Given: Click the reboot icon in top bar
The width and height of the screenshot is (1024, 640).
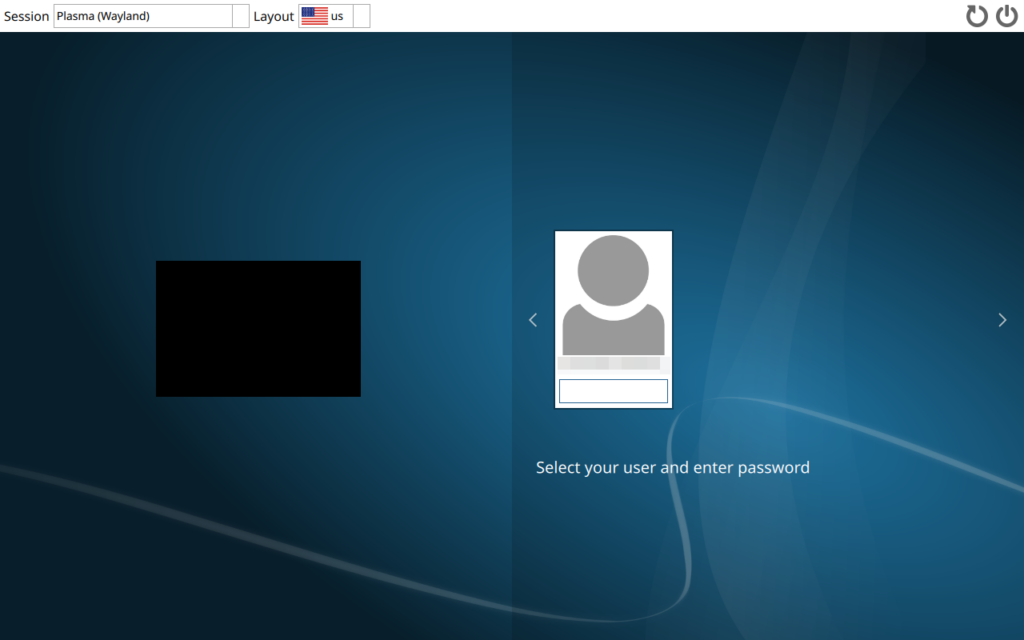Looking at the screenshot, I should (976, 16).
